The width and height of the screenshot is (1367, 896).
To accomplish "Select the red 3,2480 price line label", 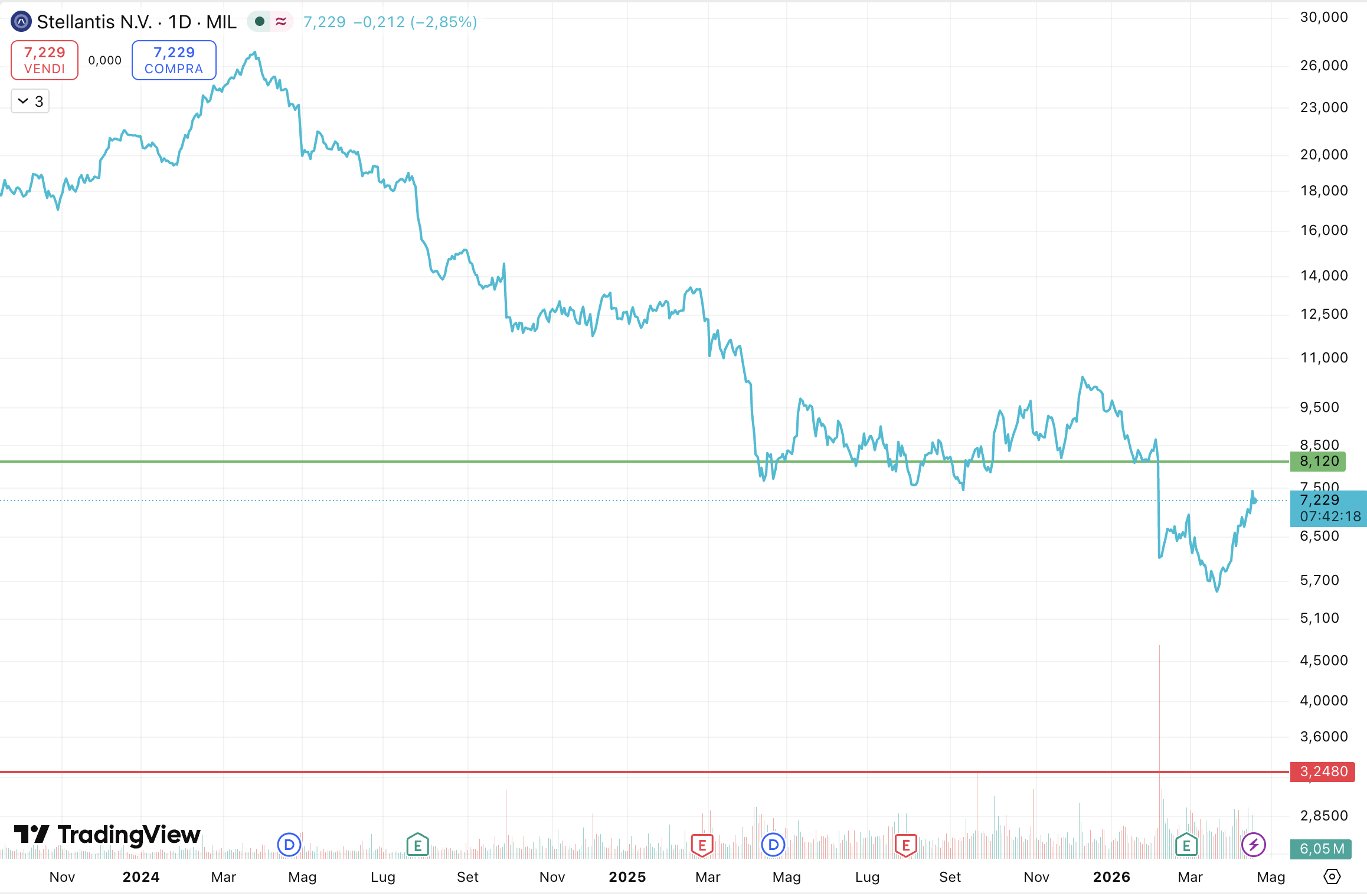I will (1322, 771).
